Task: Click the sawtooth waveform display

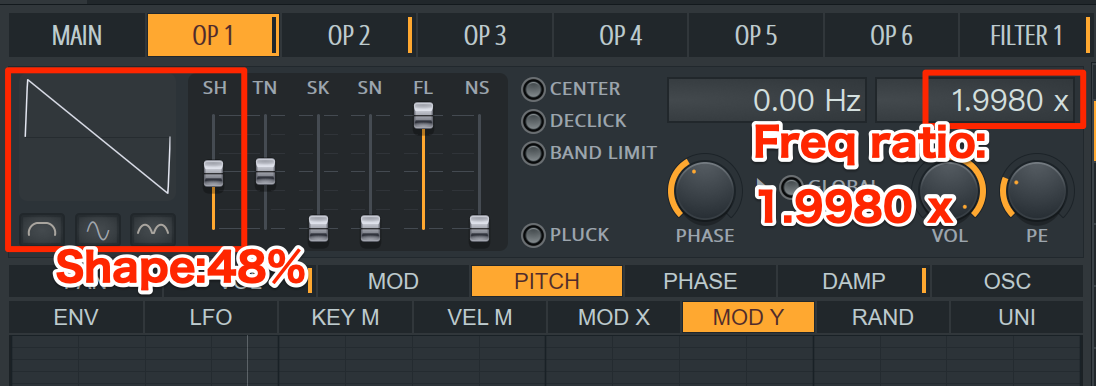Action: (98, 137)
